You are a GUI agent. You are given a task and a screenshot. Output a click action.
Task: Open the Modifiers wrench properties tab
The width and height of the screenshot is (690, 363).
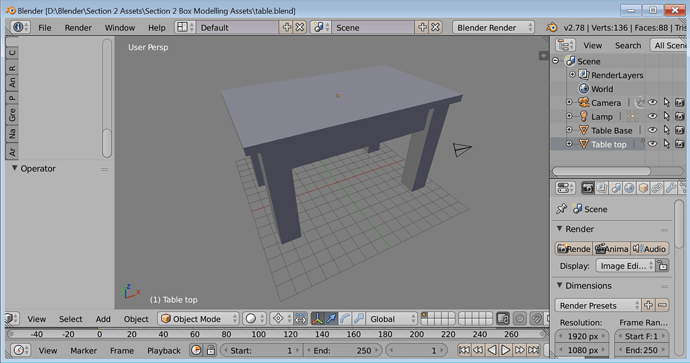click(x=671, y=188)
